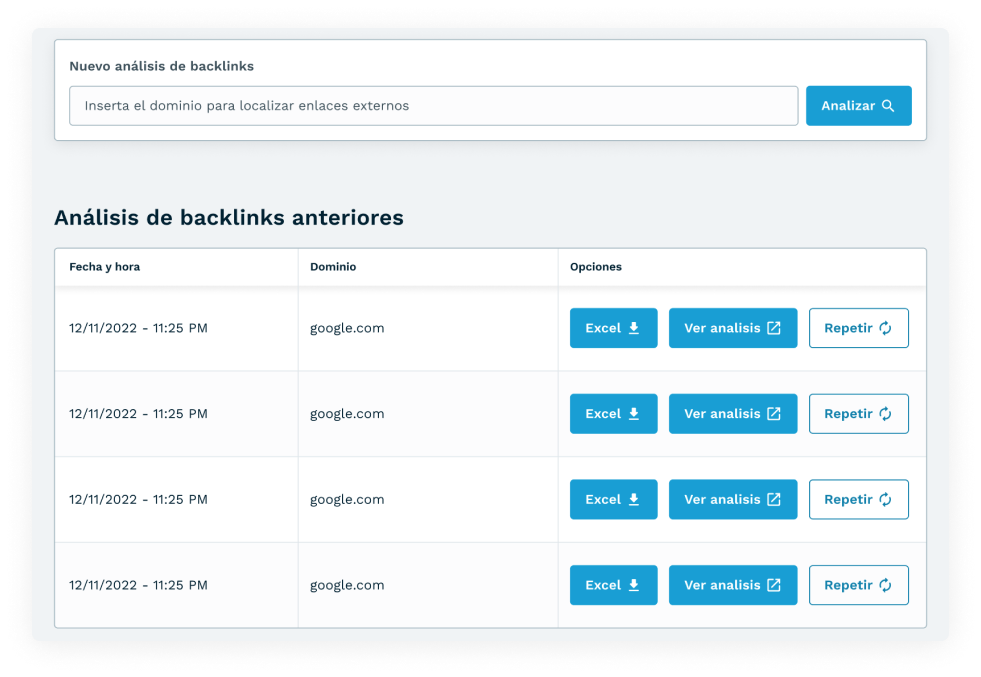Viewport: 981px width, 677px height.
Task: Open Ver analisis button in third row
Action: (733, 499)
